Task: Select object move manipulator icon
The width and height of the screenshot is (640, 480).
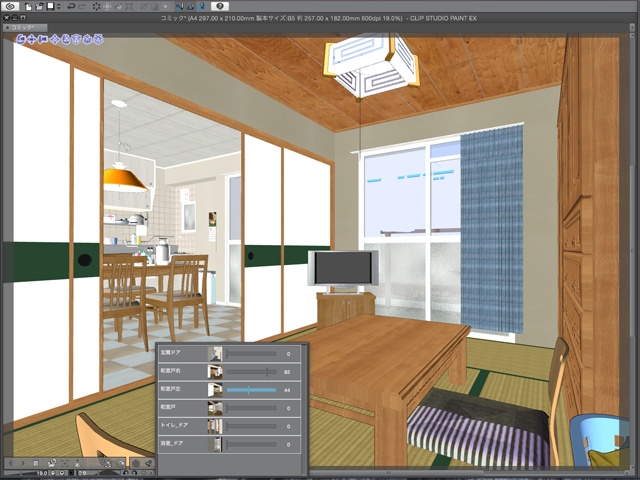Action: (x=55, y=40)
